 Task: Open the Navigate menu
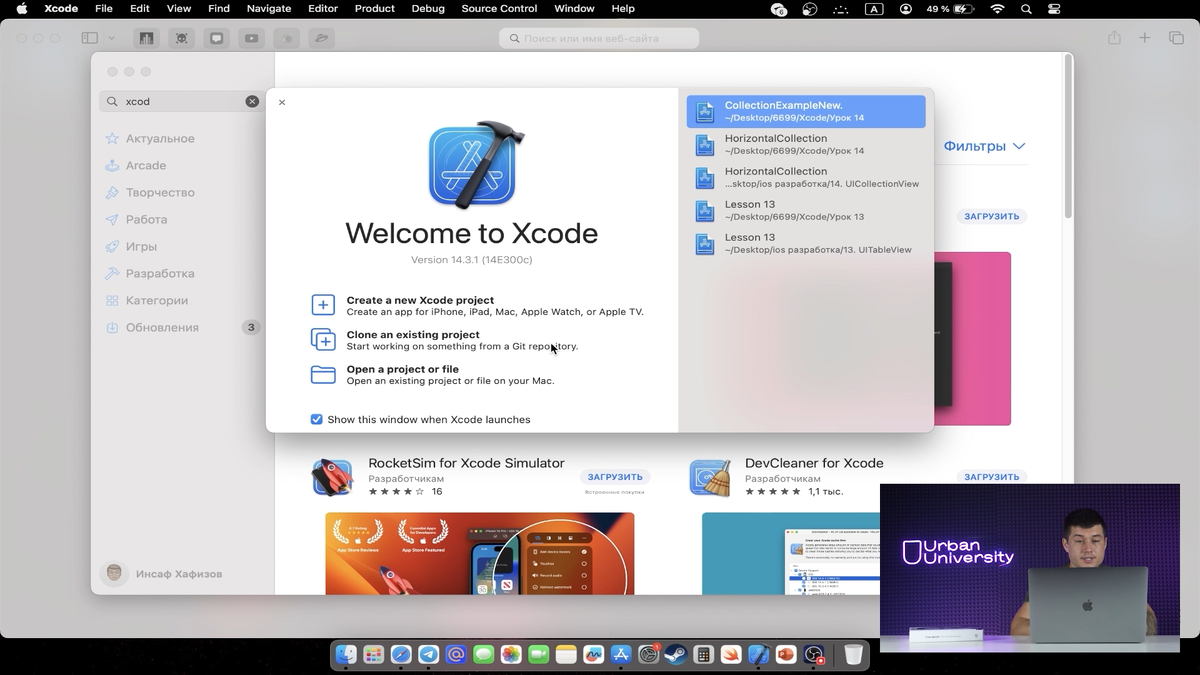[268, 9]
